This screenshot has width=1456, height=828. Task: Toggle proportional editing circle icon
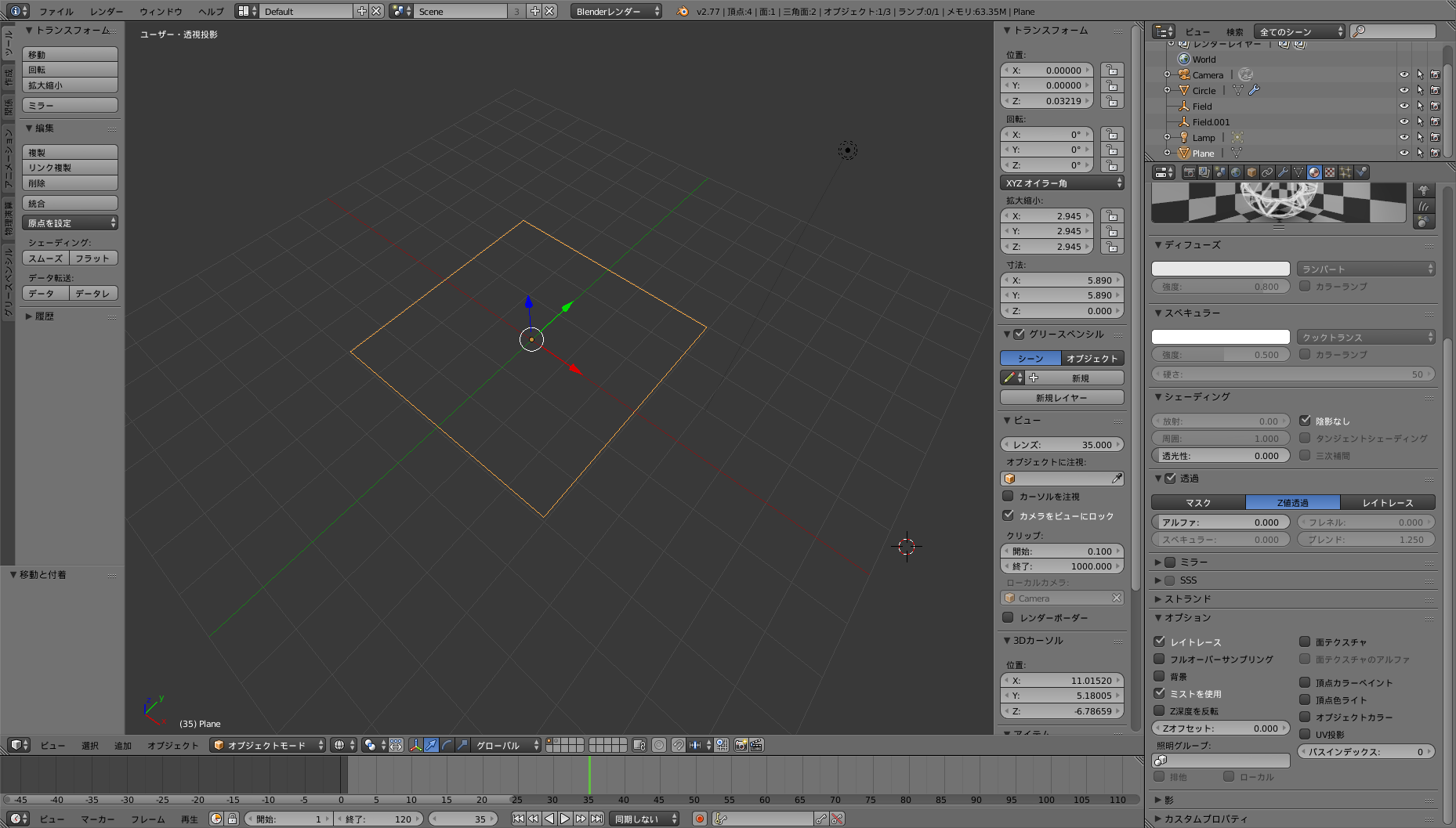tap(659, 745)
